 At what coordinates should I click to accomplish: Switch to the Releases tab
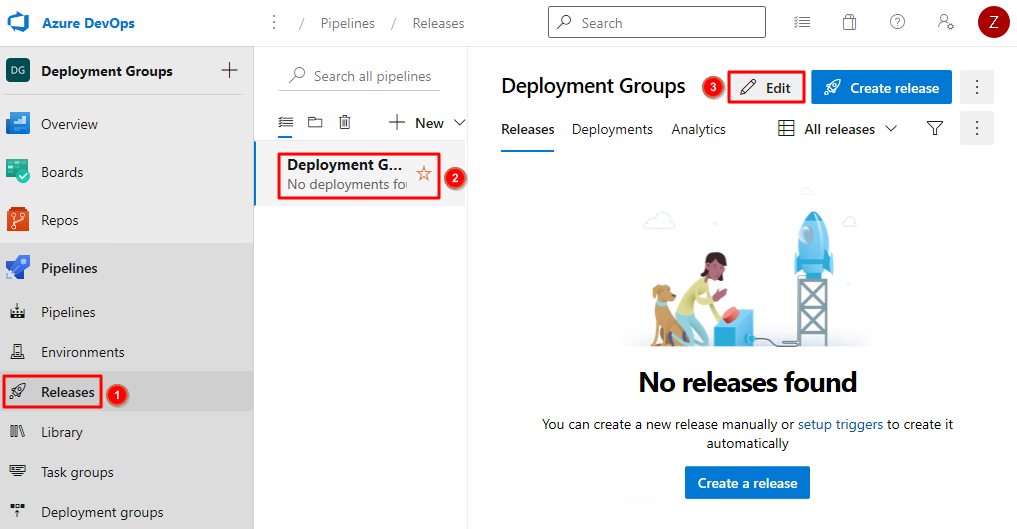point(527,130)
